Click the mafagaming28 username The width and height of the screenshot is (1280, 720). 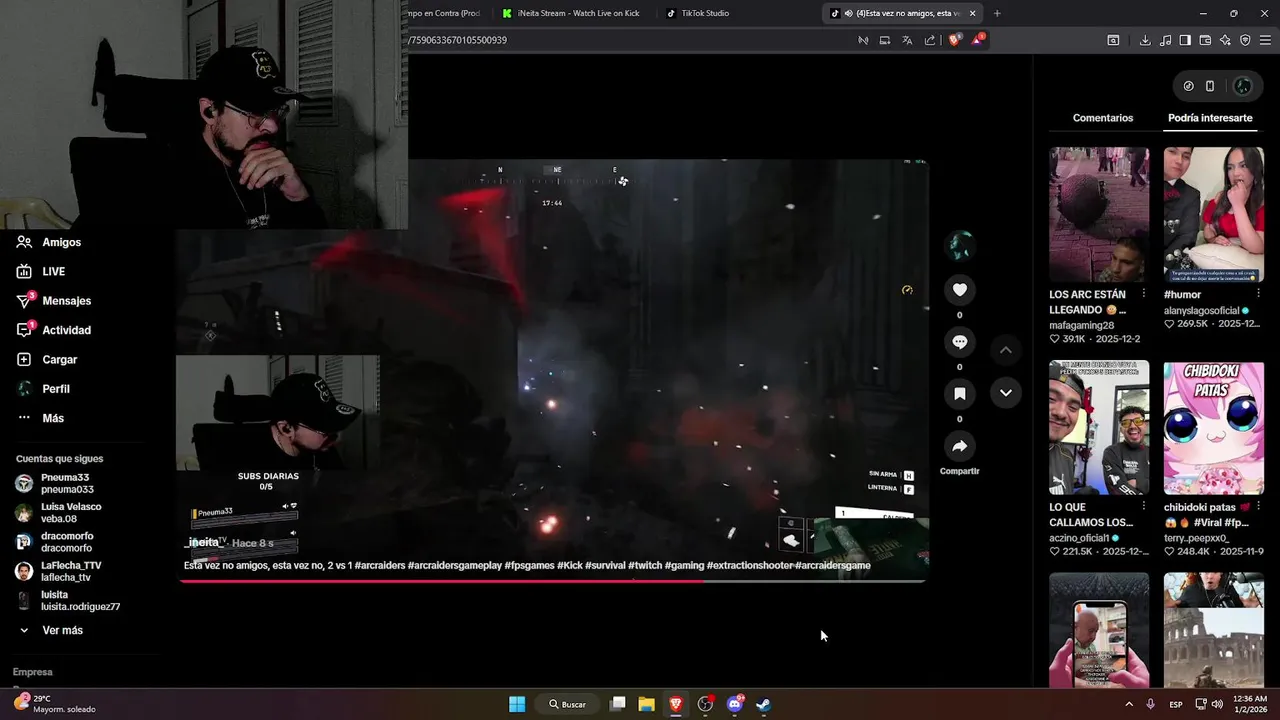pos(1081,326)
